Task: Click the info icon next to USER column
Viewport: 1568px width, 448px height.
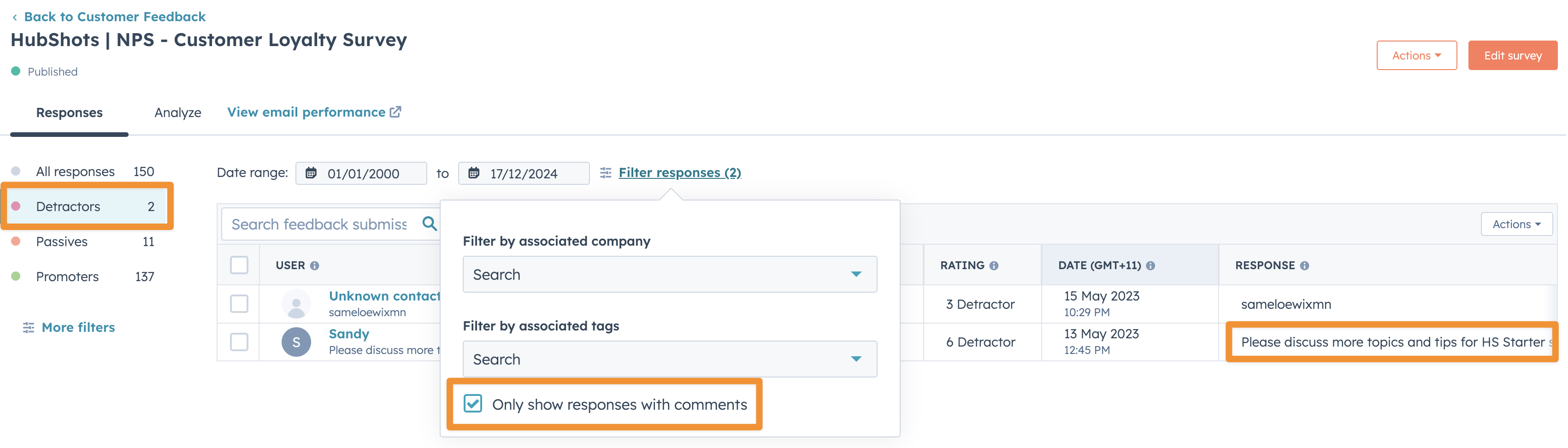Action: (x=315, y=266)
